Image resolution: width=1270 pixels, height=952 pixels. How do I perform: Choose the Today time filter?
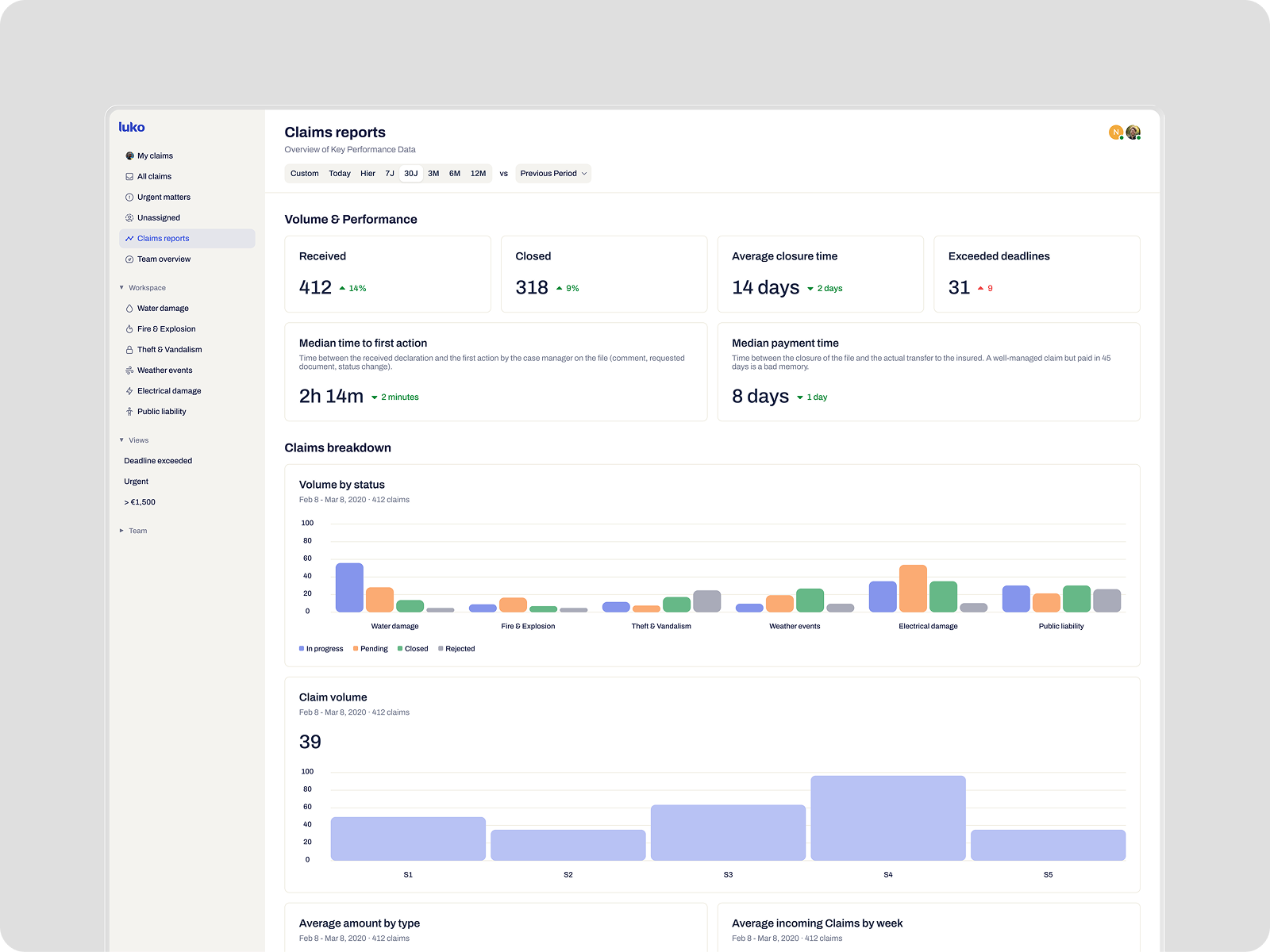(340, 174)
